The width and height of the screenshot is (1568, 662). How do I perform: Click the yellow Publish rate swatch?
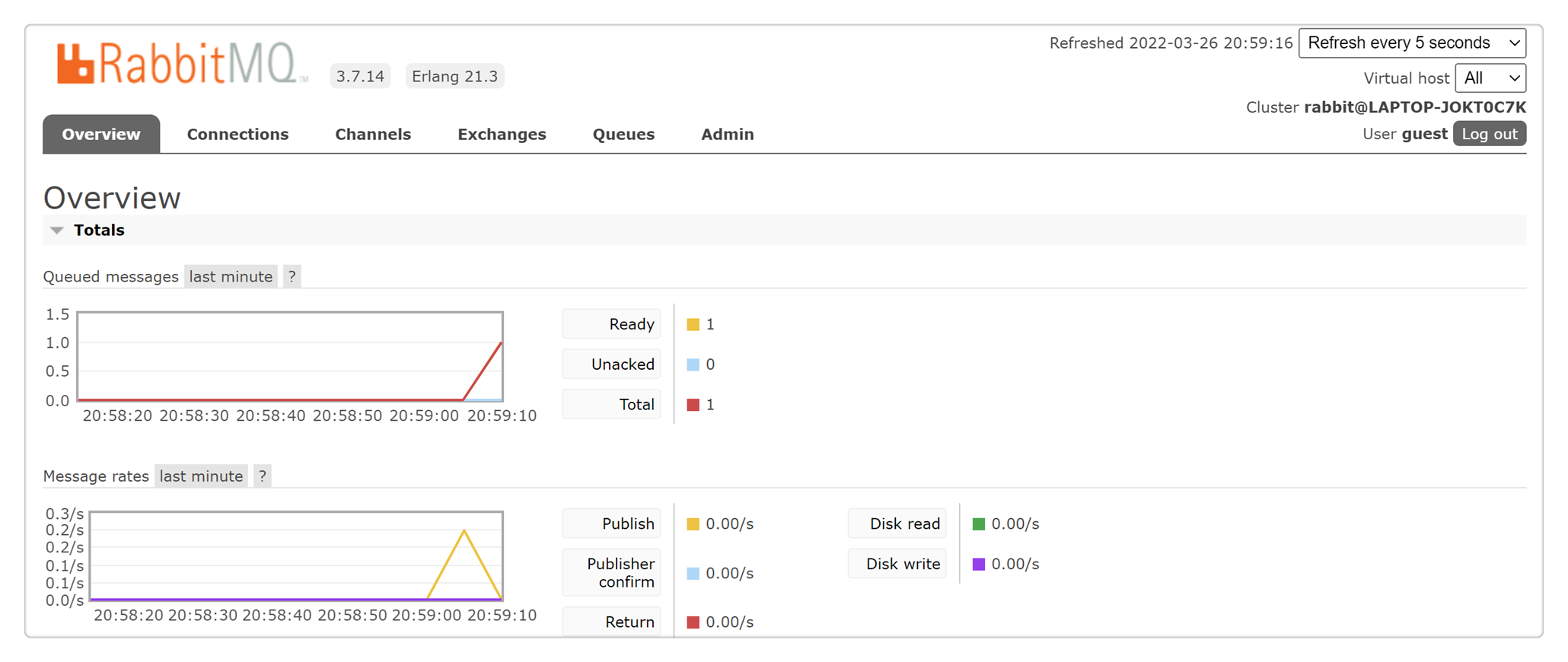point(693,524)
